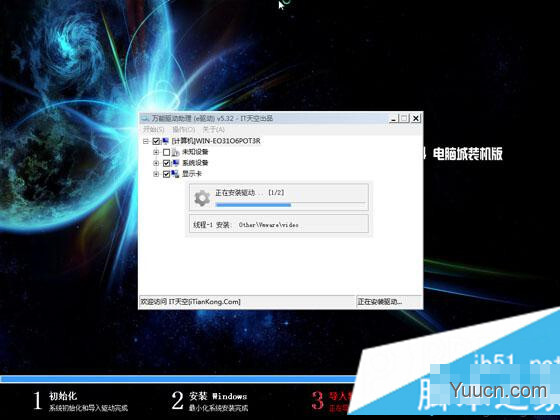Uncheck the [计算机]WIN-EO31O6POT3R root checkbox

(156, 141)
